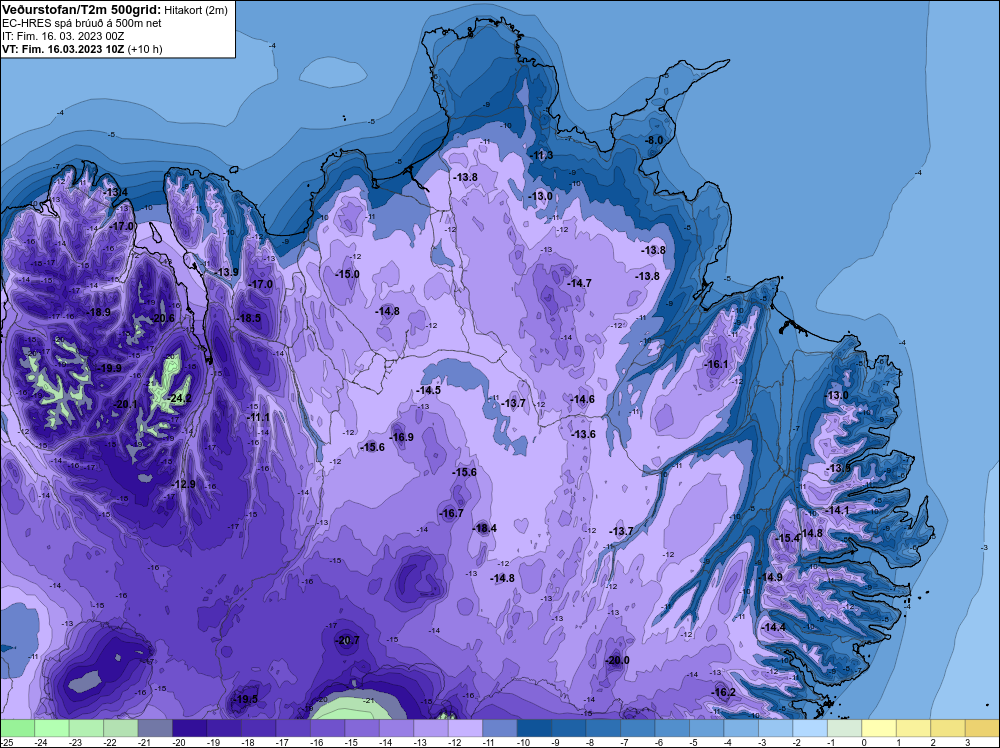
Task: Click the -19.5 temperature label
Action: (246, 699)
